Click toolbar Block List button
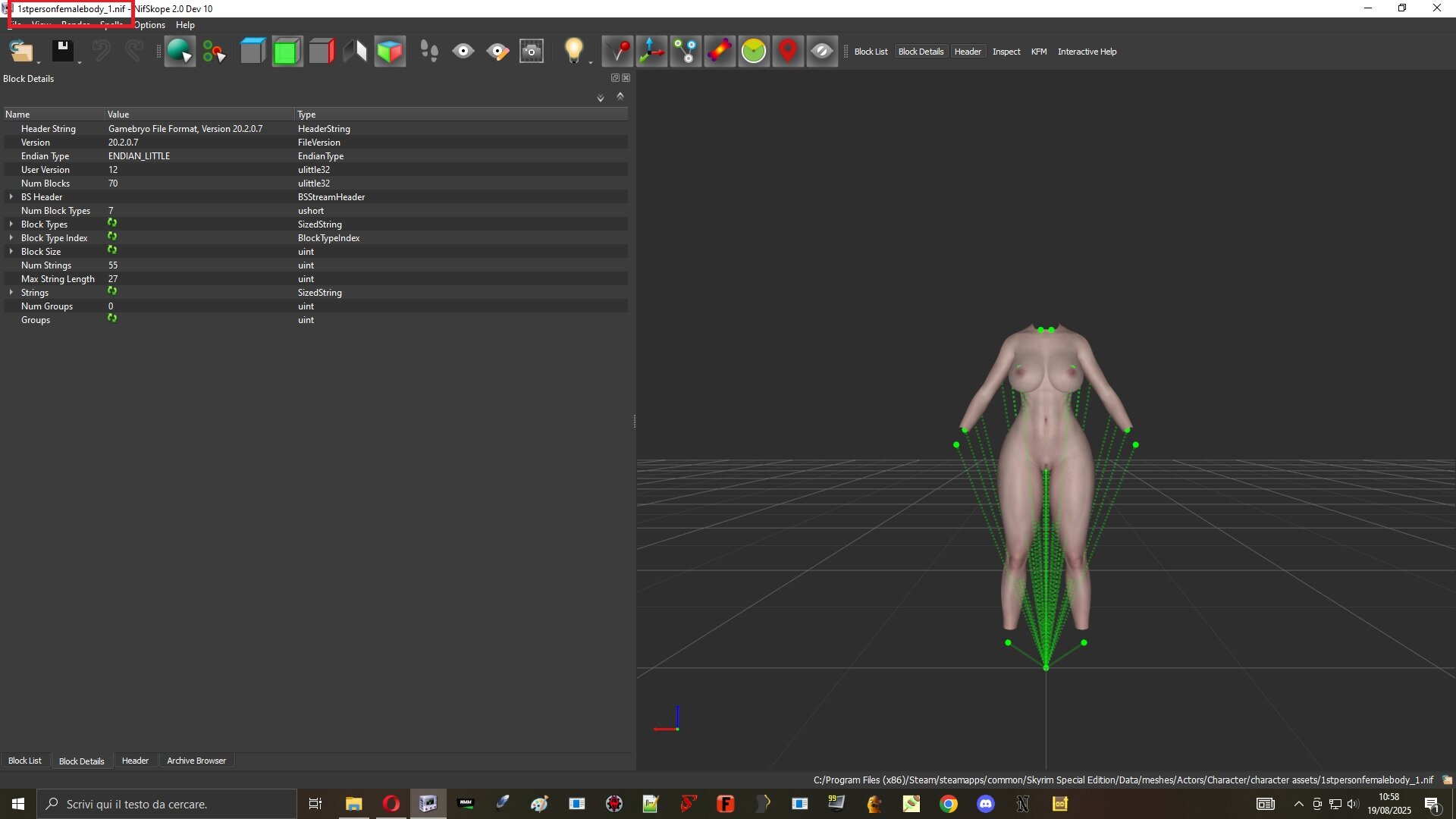 pyautogui.click(x=871, y=52)
